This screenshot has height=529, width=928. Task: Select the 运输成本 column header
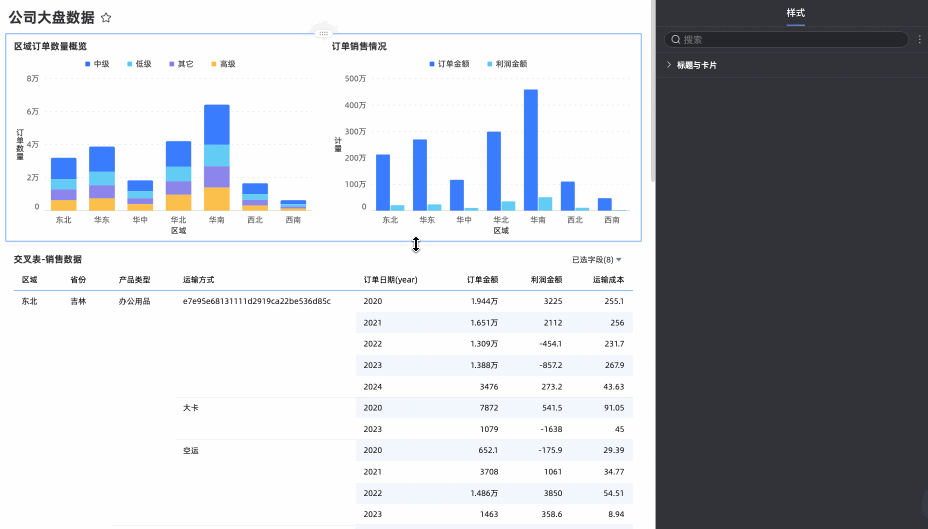pos(608,280)
